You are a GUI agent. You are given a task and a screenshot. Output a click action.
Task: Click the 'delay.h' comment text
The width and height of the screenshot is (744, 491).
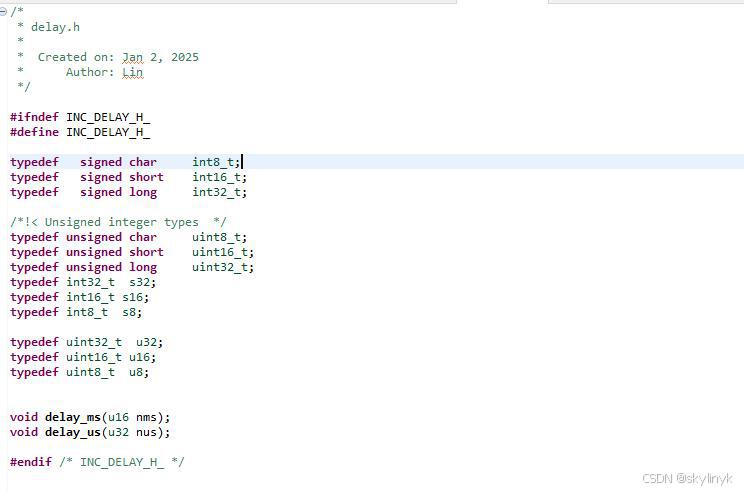click(55, 28)
